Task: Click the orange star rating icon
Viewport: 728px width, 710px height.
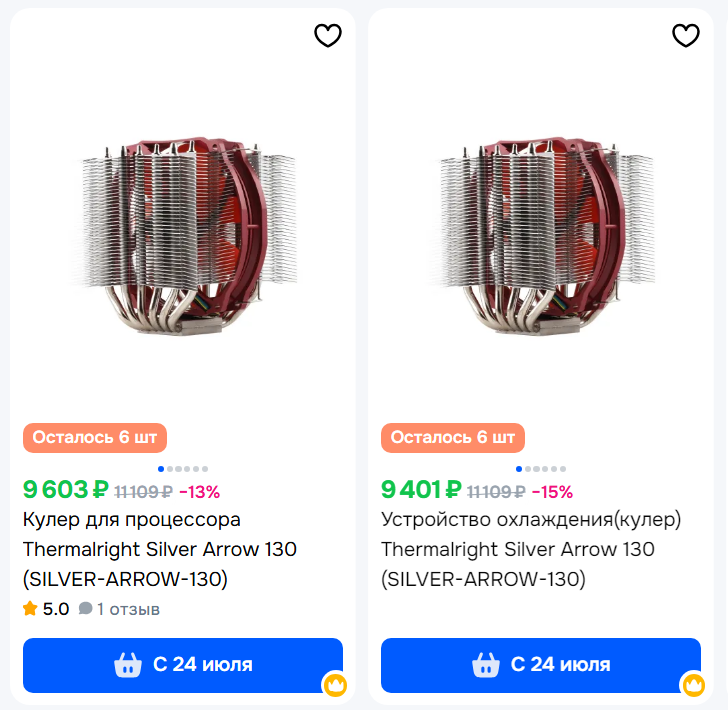Action: [30, 608]
